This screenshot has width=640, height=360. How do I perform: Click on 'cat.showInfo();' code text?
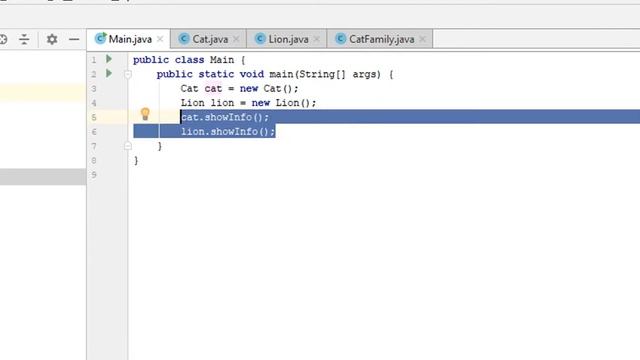pyautogui.click(x=225, y=117)
